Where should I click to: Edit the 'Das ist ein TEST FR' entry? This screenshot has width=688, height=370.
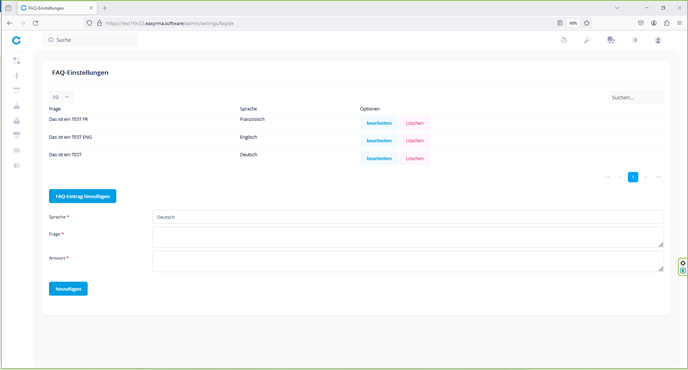pos(379,123)
